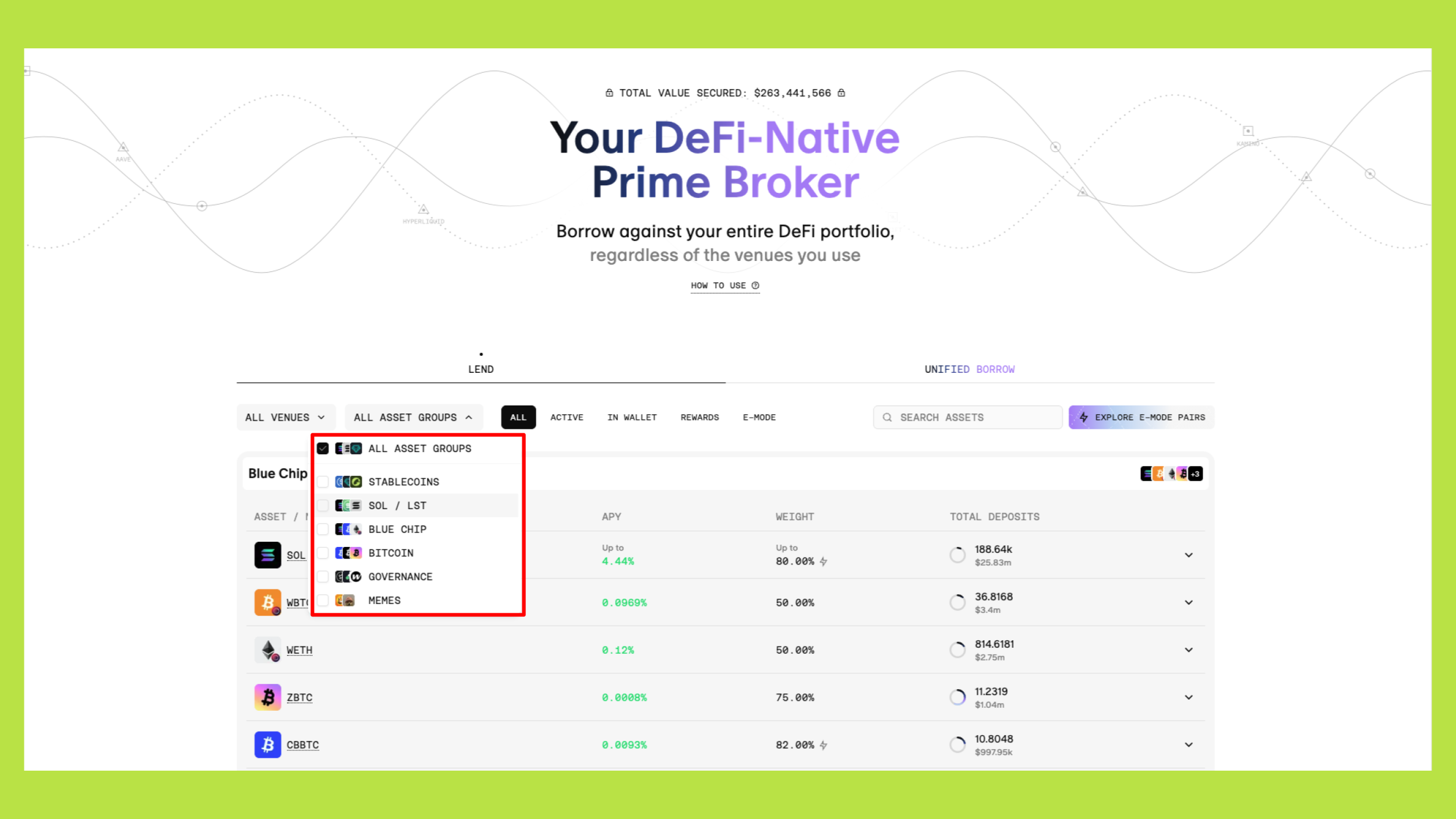
Task: Open the How To Use link
Action: [x=718, y=285]
